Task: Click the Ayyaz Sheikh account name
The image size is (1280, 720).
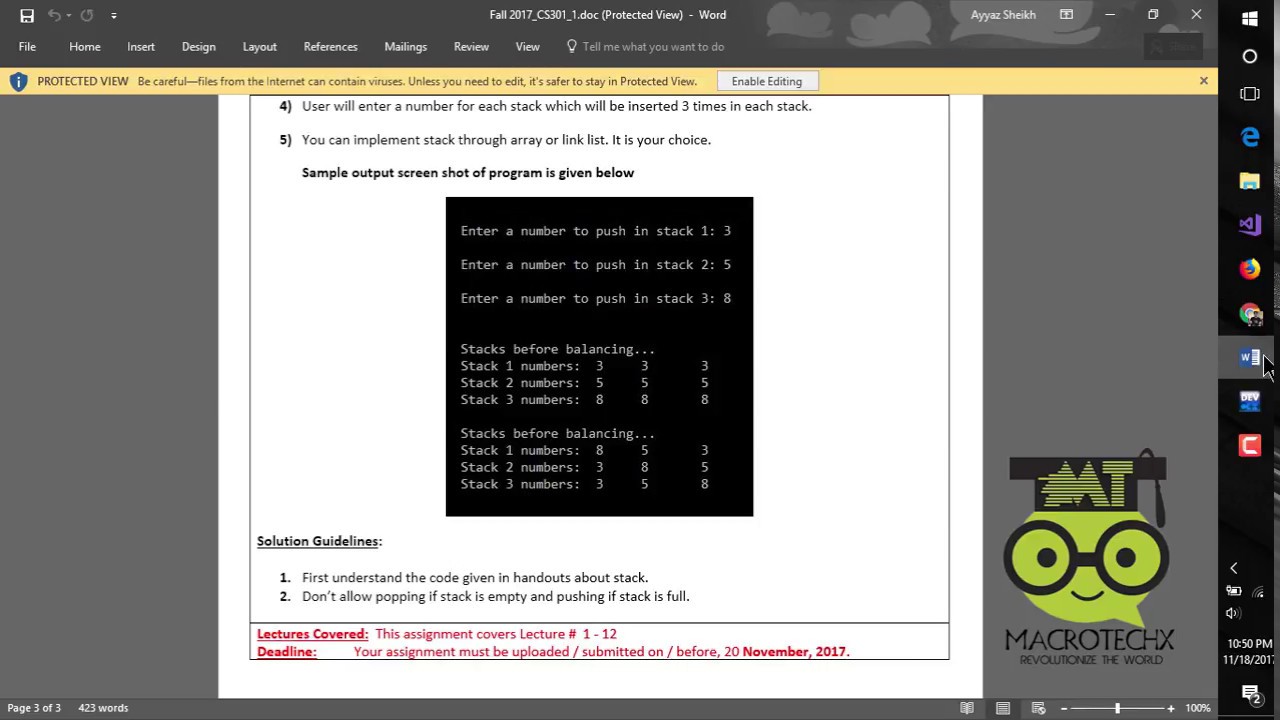Action: (x=1003, y=15)
